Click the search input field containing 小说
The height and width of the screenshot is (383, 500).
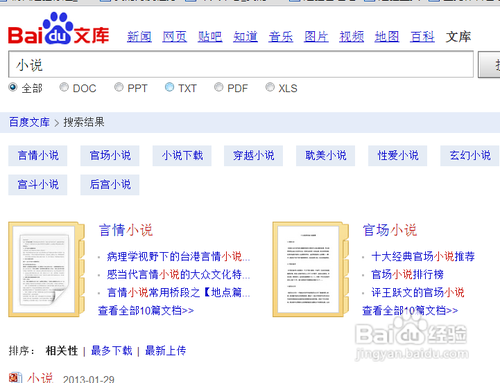(x=241, y=64)
